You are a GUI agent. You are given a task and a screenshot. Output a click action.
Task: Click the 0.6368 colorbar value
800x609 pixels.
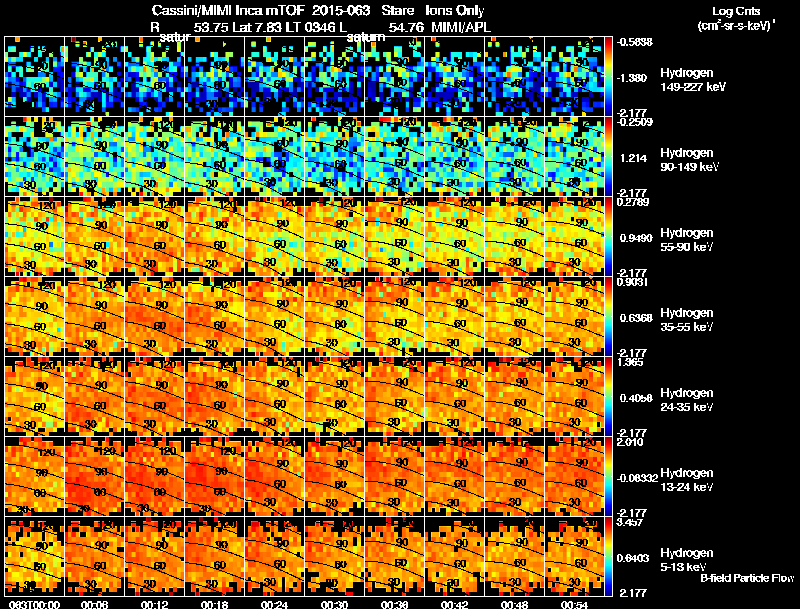pyautogui.click(x=636, y=318)
